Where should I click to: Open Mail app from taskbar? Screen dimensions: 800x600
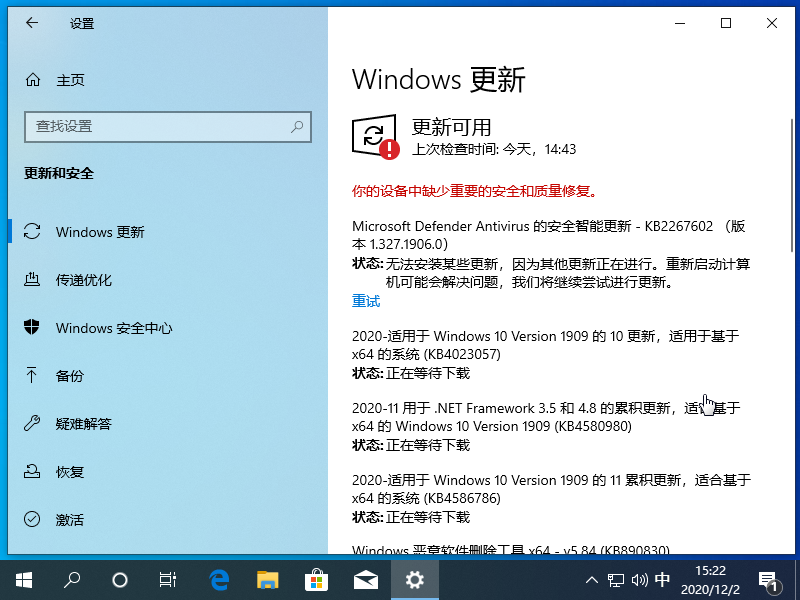tap(366, 580)
